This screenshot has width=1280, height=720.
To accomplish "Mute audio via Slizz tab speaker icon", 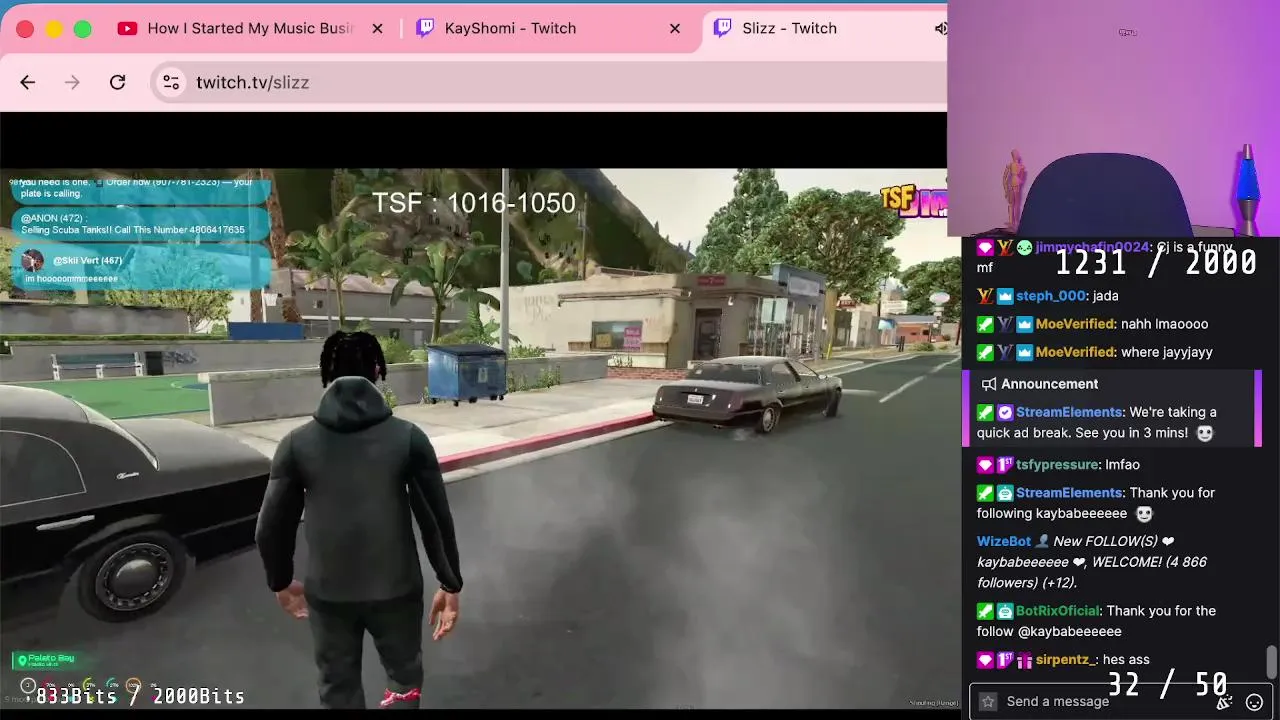I will 940,28.
